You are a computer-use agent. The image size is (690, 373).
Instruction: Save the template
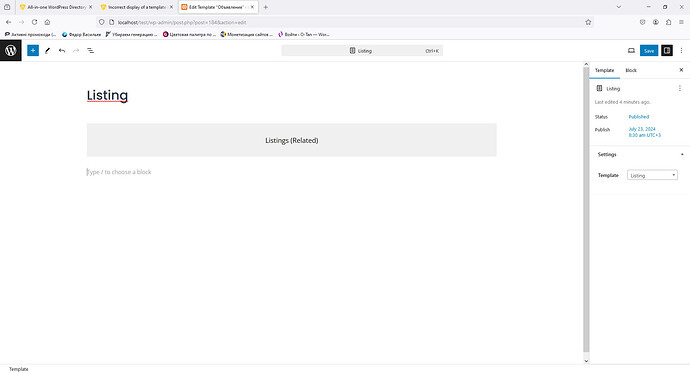pos(649,51)
